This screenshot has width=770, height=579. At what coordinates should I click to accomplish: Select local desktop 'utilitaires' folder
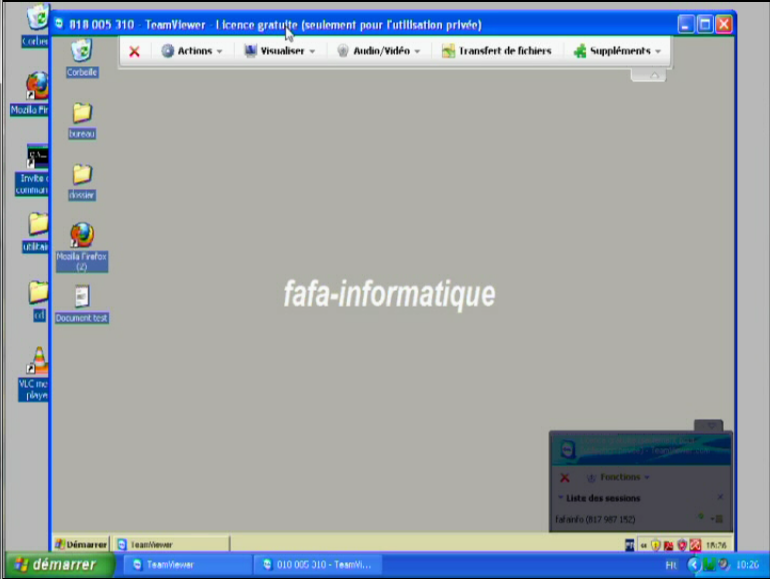(36, 232)
